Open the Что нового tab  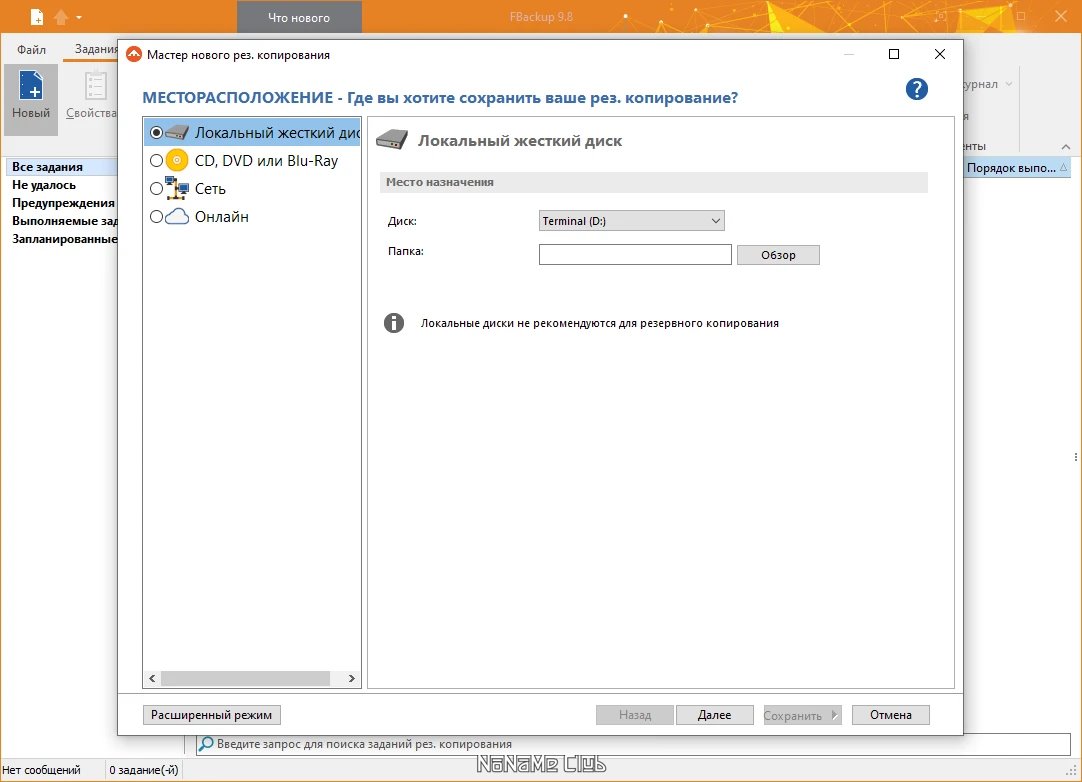pos(299,18)
